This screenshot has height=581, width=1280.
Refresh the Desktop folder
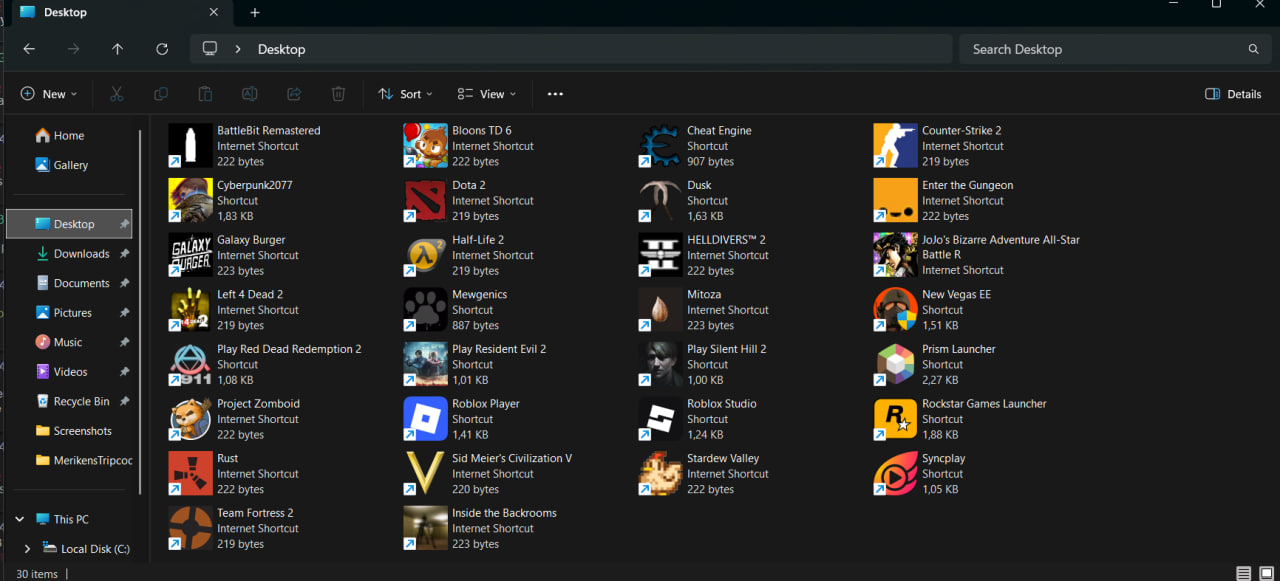(x=162, y=49)
